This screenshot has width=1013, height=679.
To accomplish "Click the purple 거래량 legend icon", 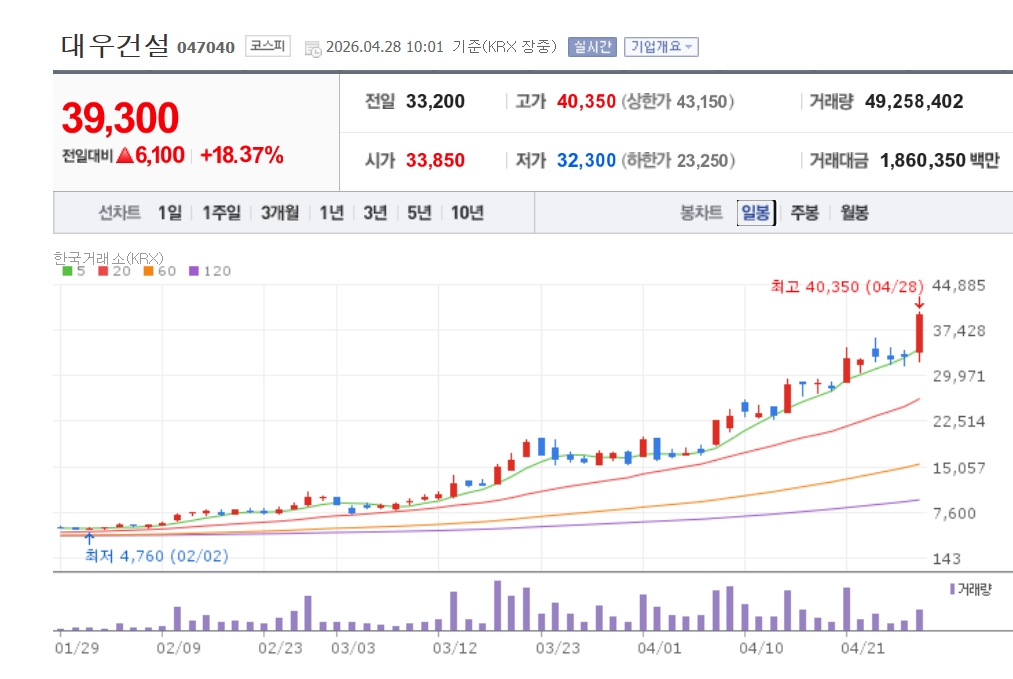I will click(x=952, y=589).
